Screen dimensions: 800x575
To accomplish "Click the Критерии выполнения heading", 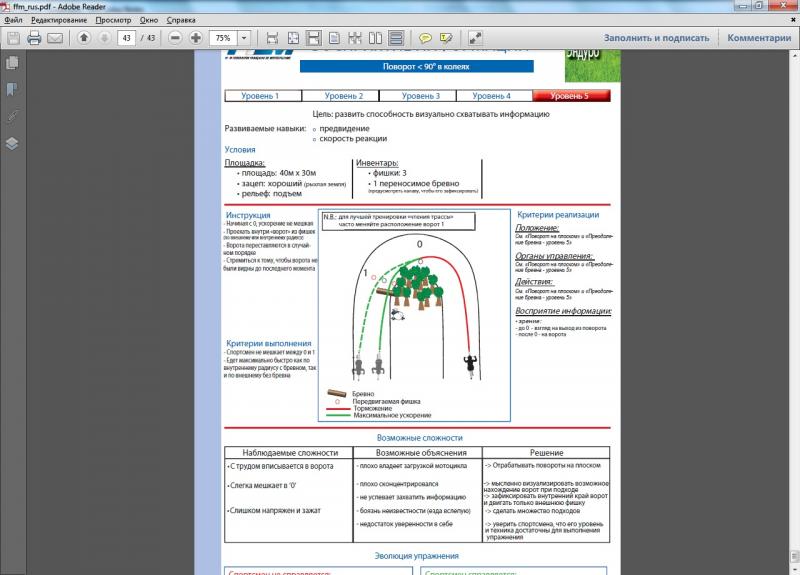I will [268, 343].
